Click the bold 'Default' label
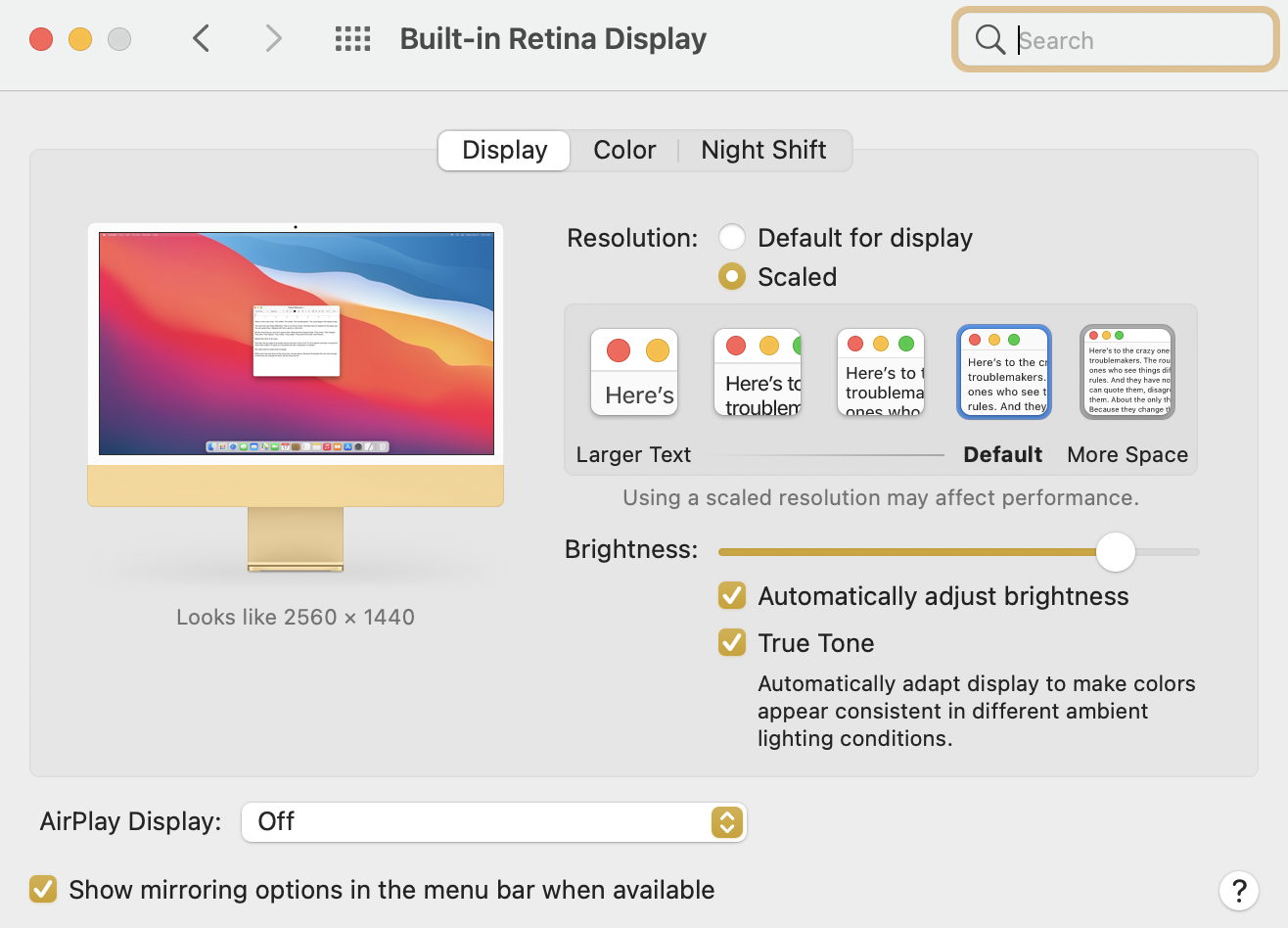The image size is (1288, 928). (x=1003, y=454)
